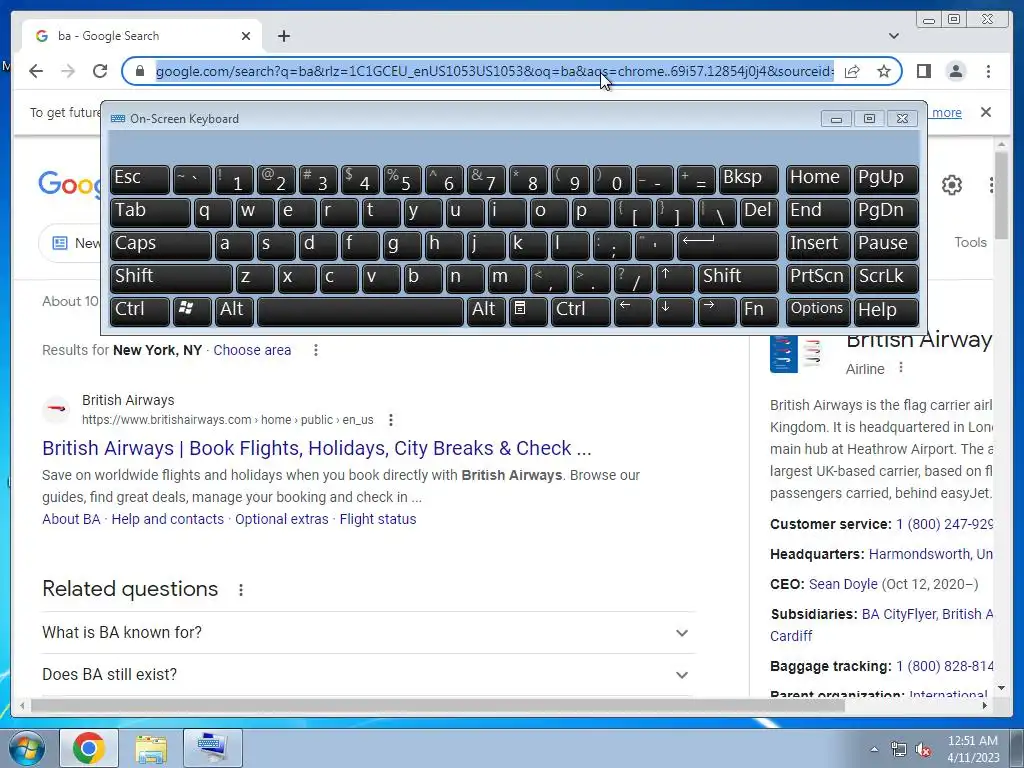Toggle the right Alt key
Viewport: 1024px width, 768px height.
tap(486, 311)
